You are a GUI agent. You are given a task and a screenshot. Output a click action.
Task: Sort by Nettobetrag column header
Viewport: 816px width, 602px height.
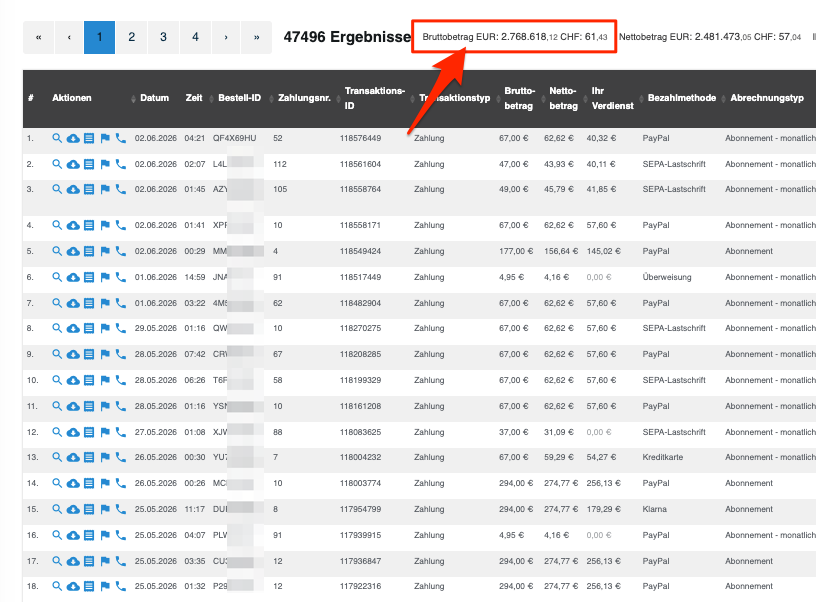coord(563,98)
